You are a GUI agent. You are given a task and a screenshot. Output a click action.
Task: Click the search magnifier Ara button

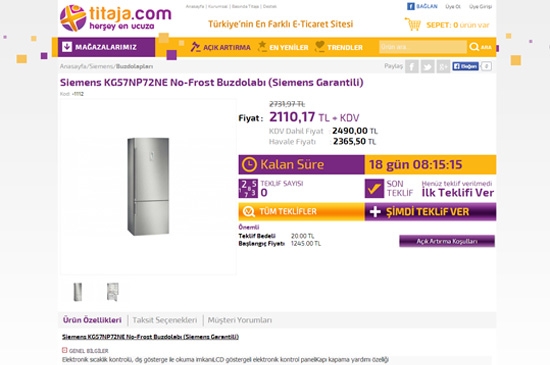point(481,47)
